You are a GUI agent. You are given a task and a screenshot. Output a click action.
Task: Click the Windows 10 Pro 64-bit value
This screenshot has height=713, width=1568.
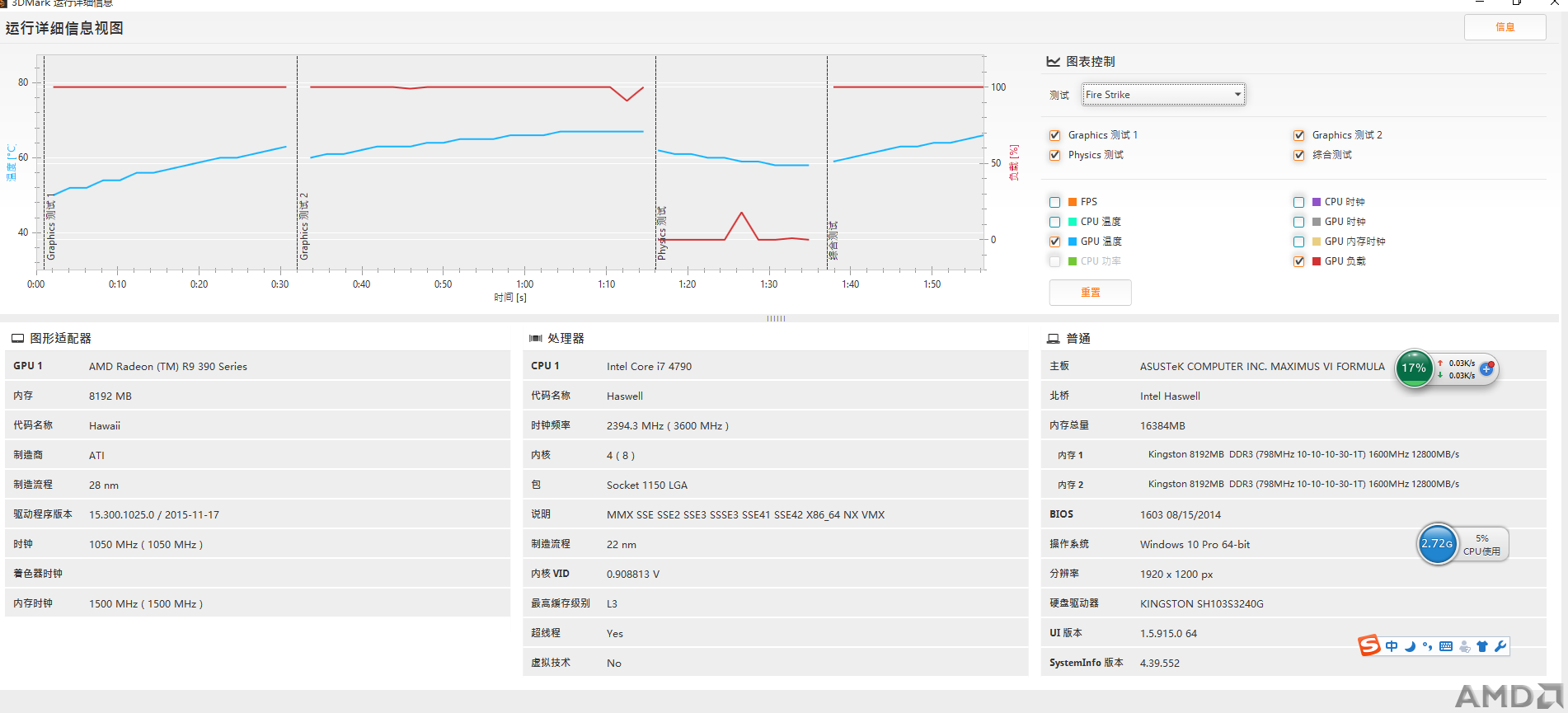(x=1195, y=545)
